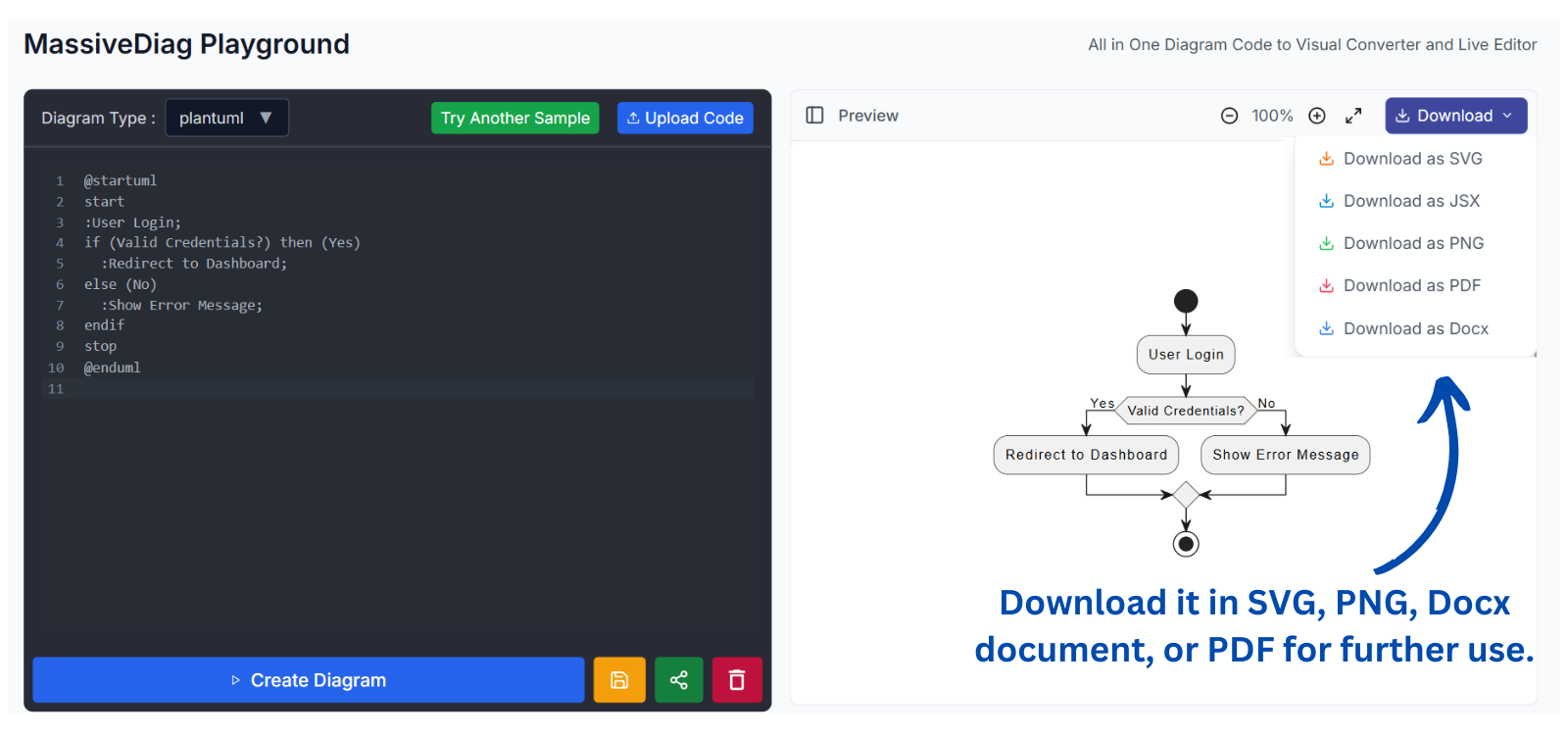Click the 100% zoom level indicator
This screenshot has width=1568, height=735.
pyautogui.click(x=1272, y=116)
